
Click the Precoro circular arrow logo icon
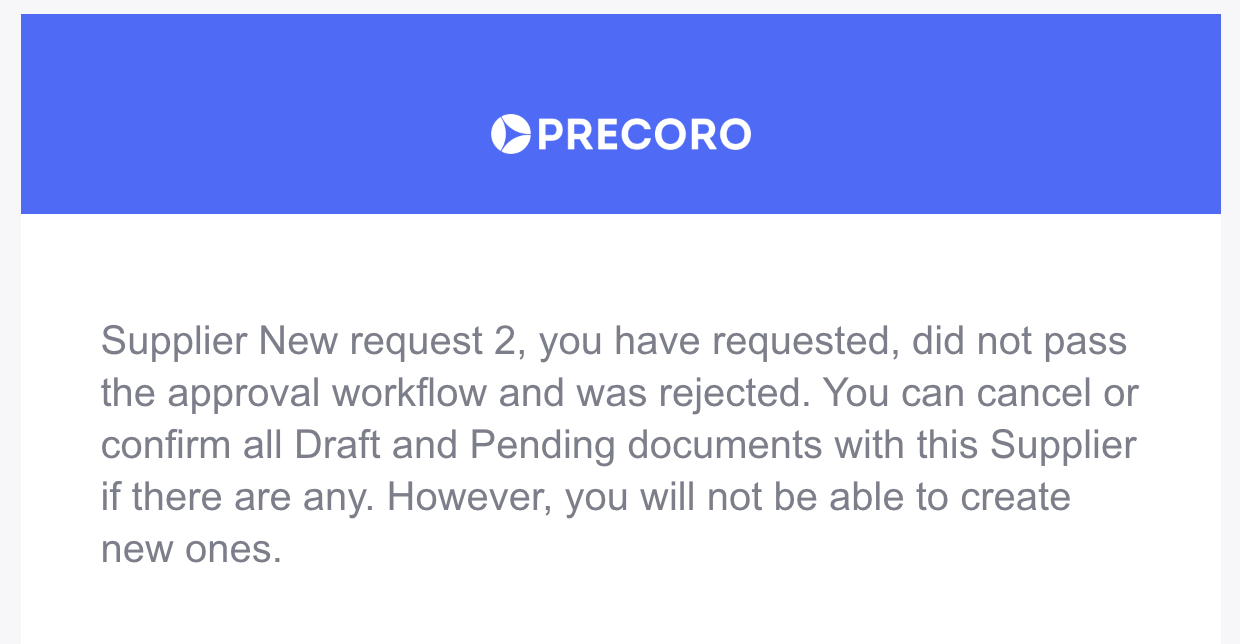pos(511,134)
